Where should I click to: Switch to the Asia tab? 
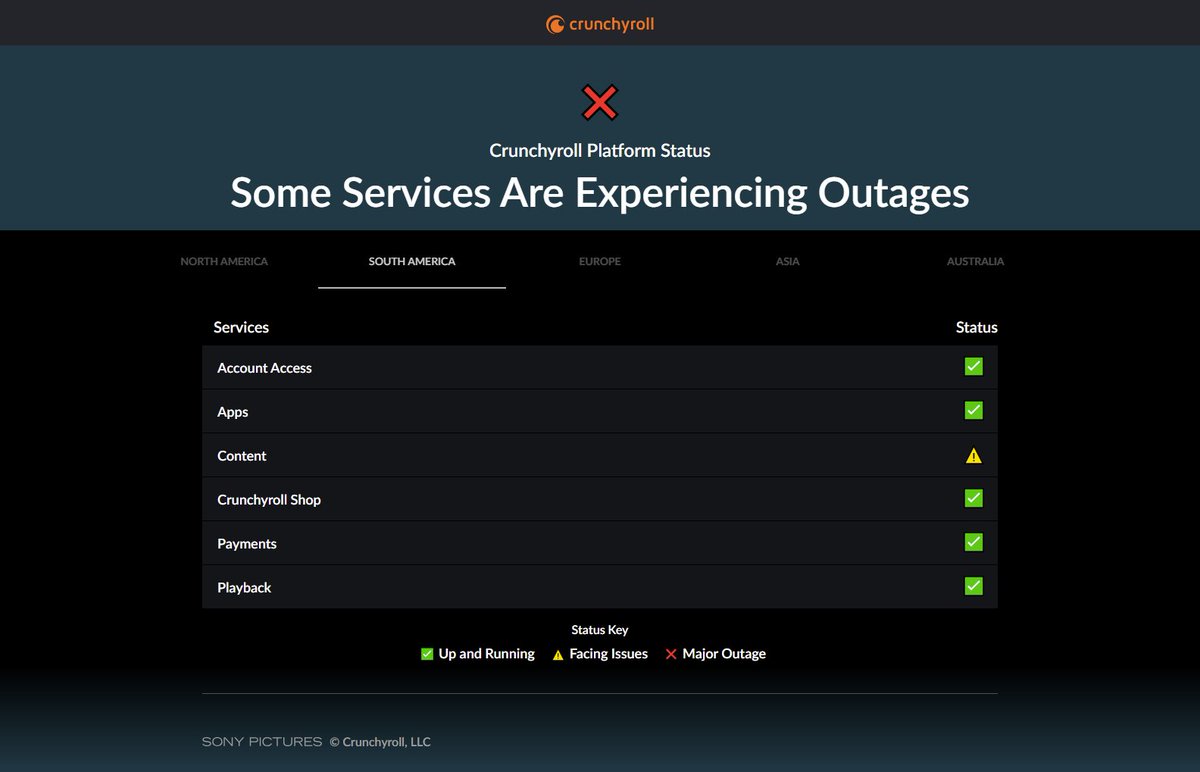[x=788, y=261]
